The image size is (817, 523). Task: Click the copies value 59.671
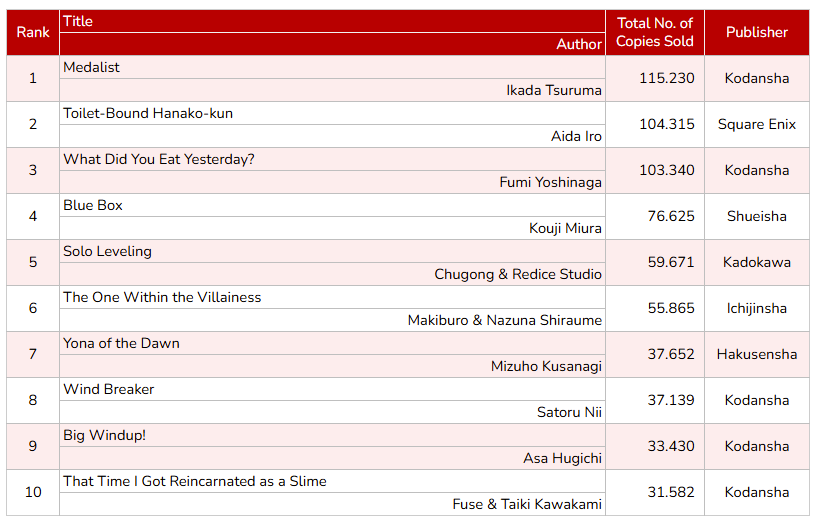point(671,262)
